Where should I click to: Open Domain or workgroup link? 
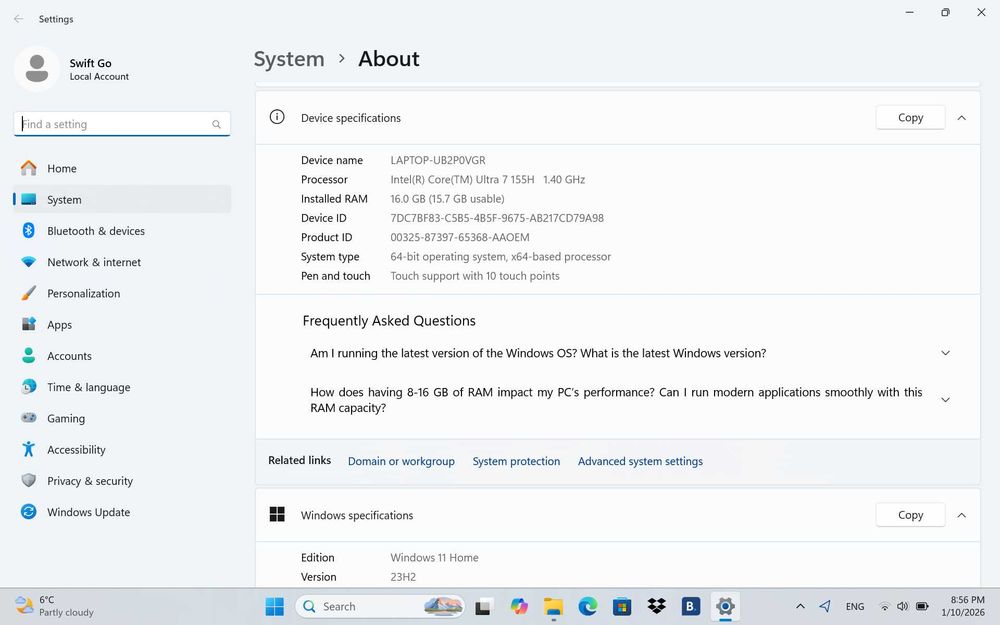click(401, 461)
